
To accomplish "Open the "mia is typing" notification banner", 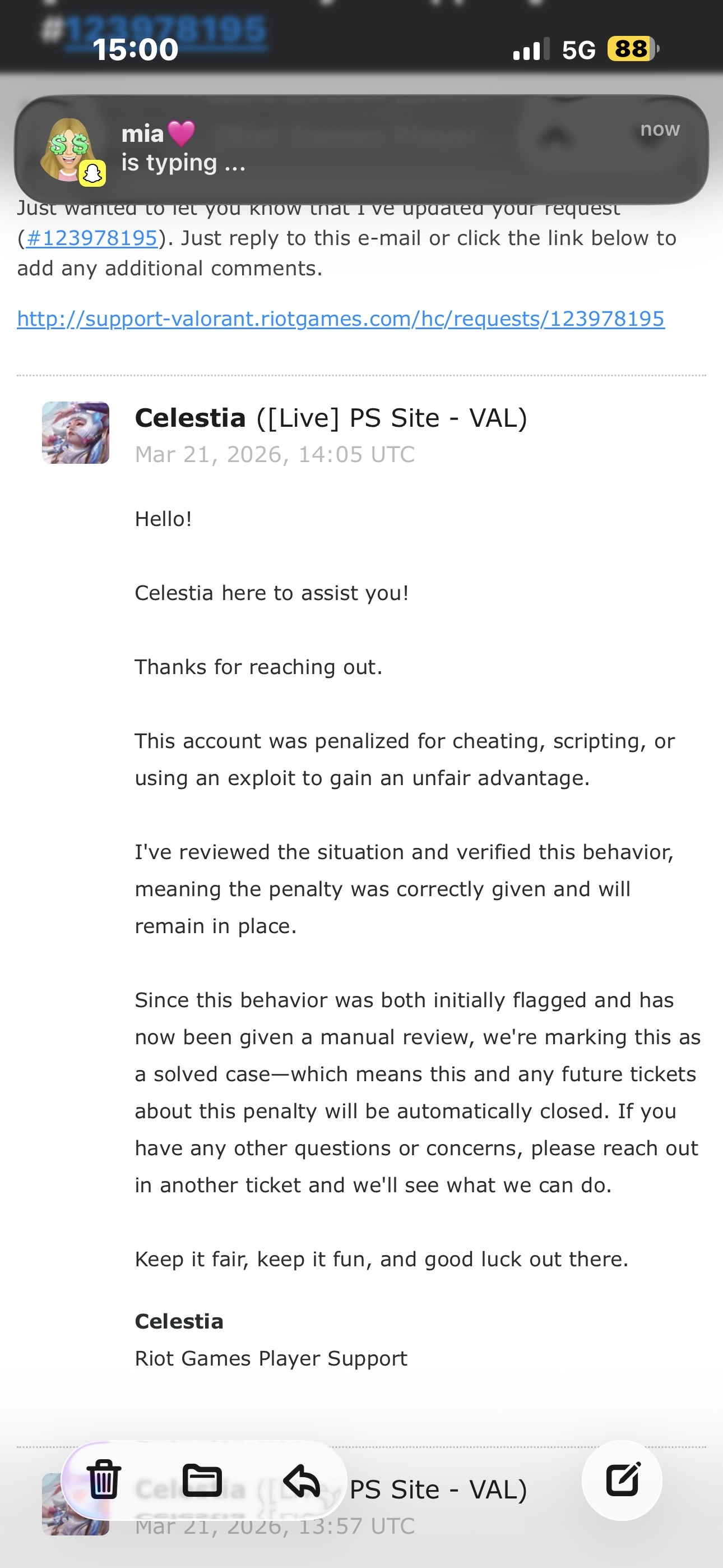I will pos(361,149).
